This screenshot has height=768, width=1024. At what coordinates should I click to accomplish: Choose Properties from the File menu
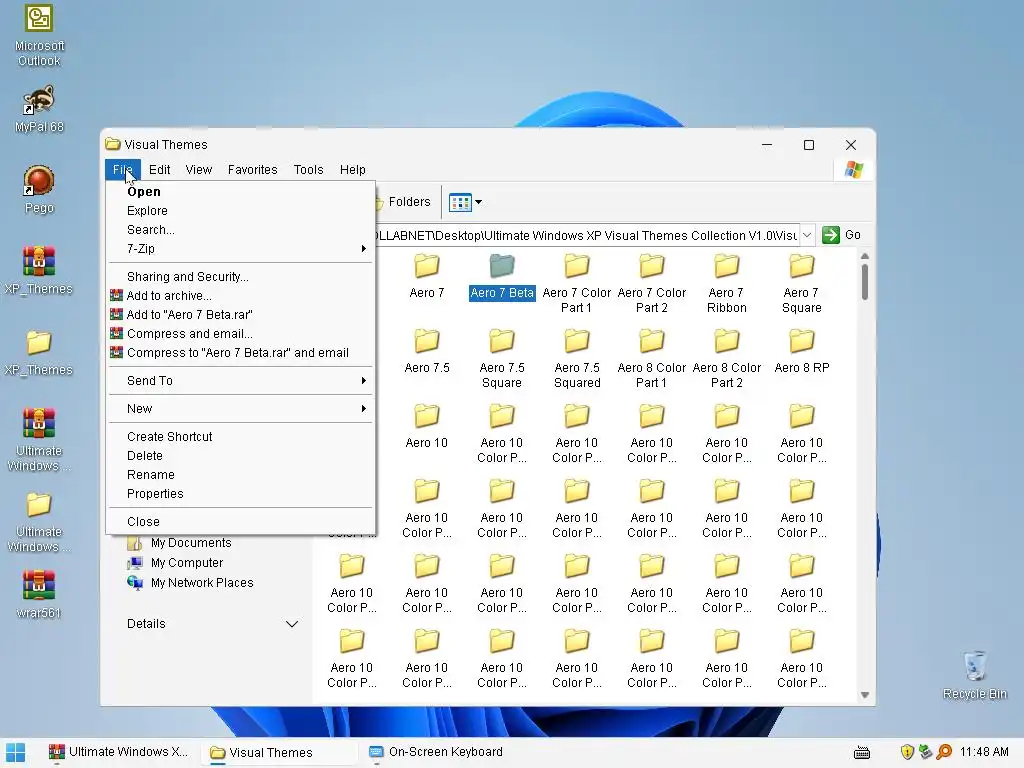[x=240, y=494]
